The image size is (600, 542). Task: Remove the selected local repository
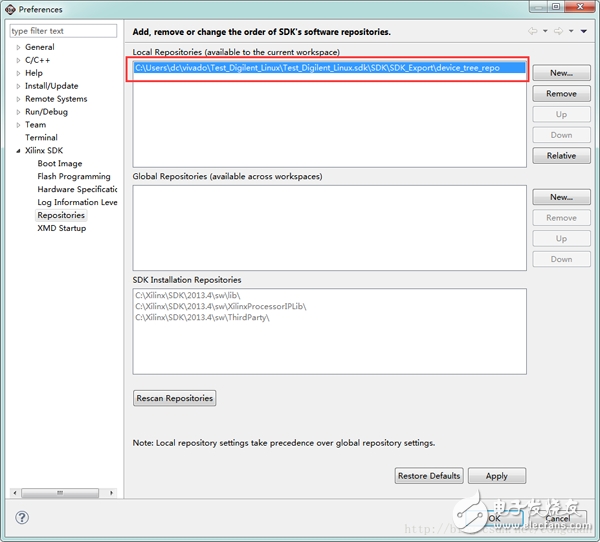tap(561, 94)
